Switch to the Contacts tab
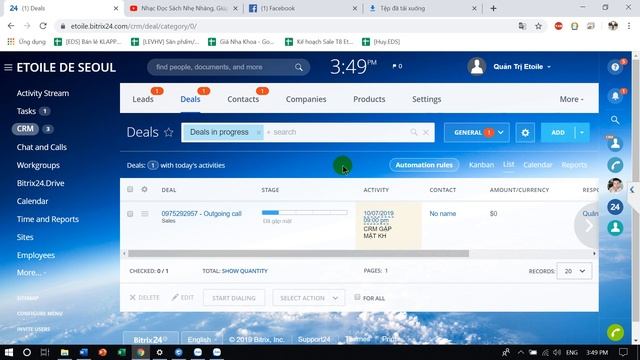 (243, 99)
